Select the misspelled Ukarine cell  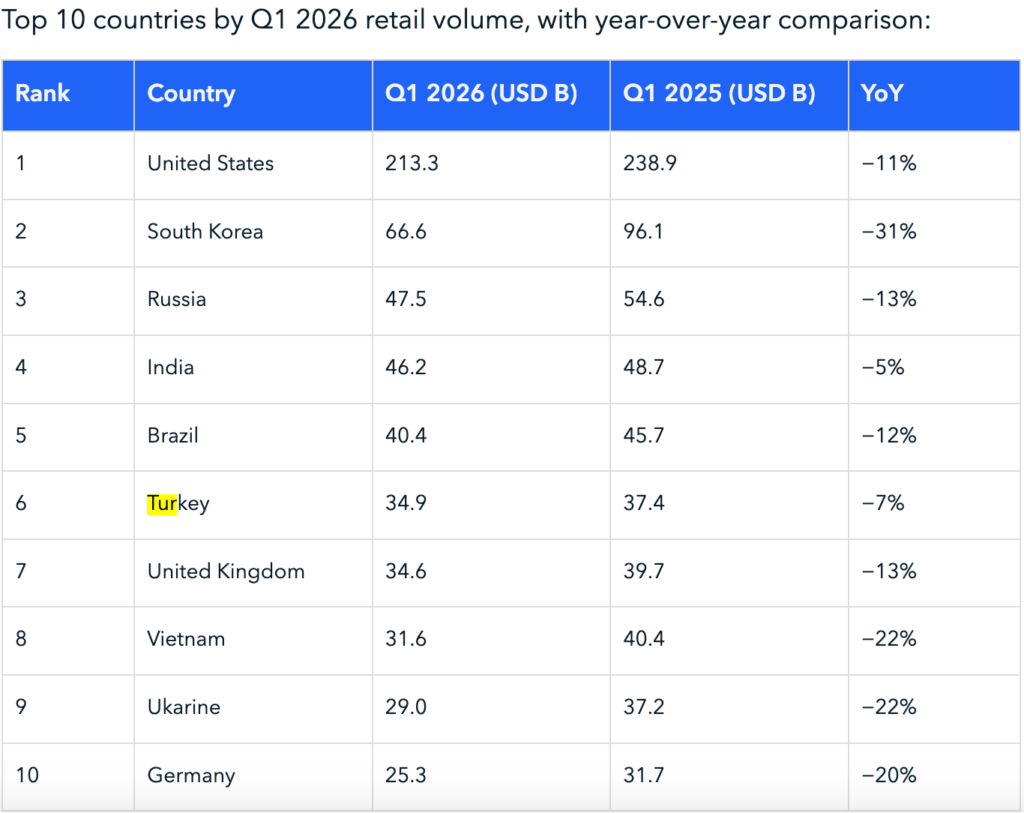coord(253,709)
